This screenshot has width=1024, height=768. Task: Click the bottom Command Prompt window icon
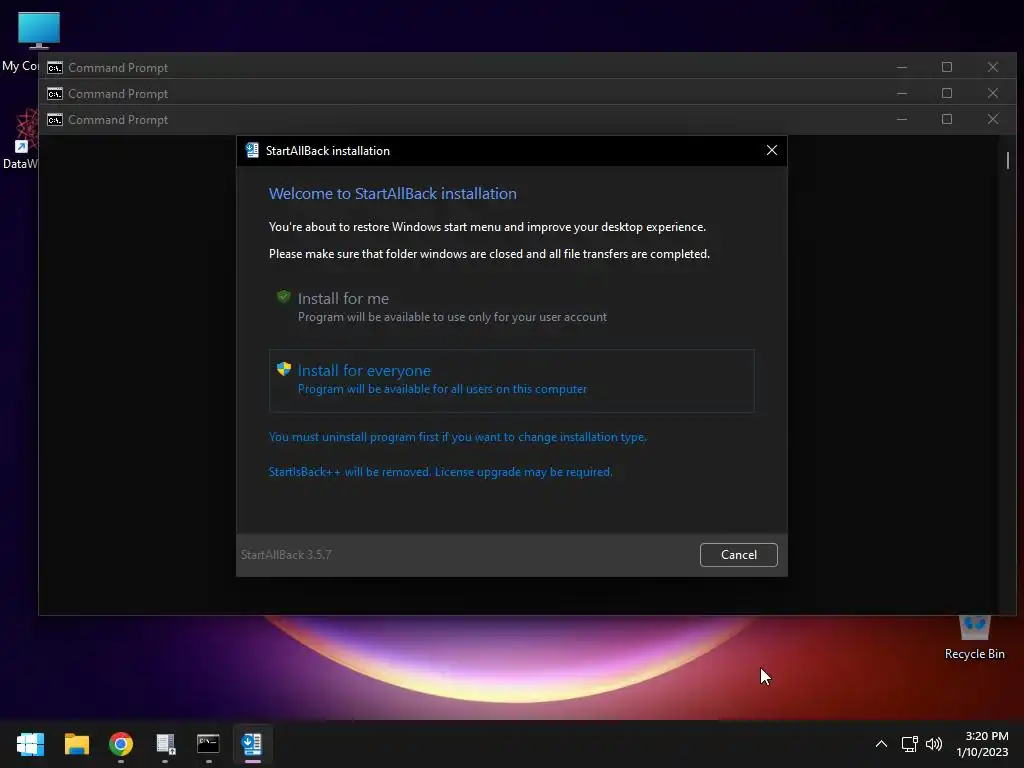coord(55,120)
